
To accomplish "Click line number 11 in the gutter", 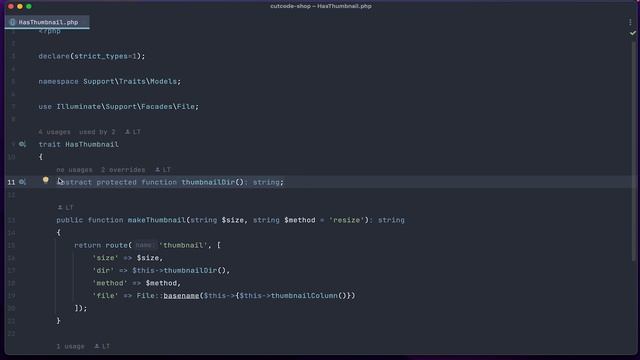I will tap(11, 182).
